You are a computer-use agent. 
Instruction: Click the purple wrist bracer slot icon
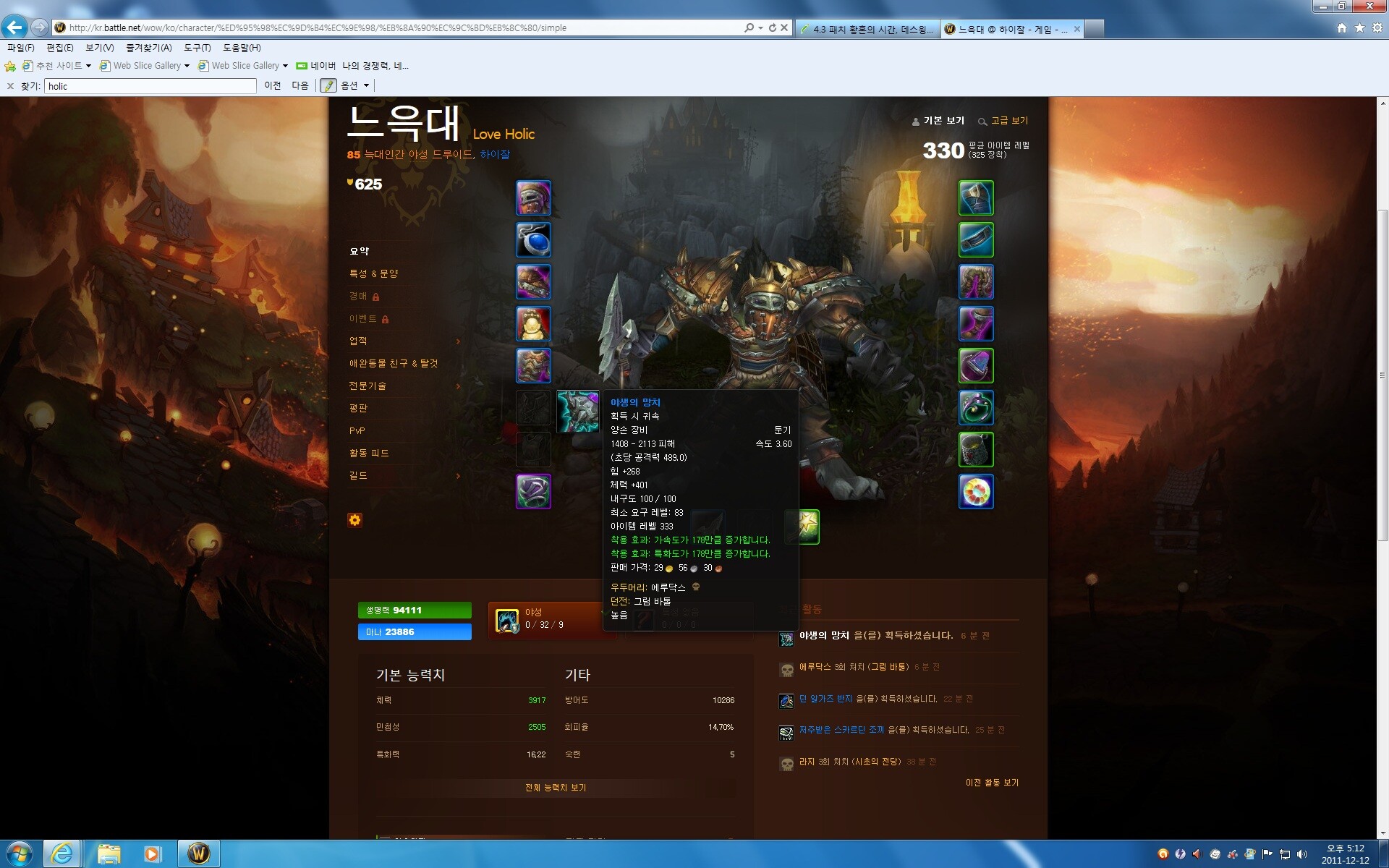(533, 492)
